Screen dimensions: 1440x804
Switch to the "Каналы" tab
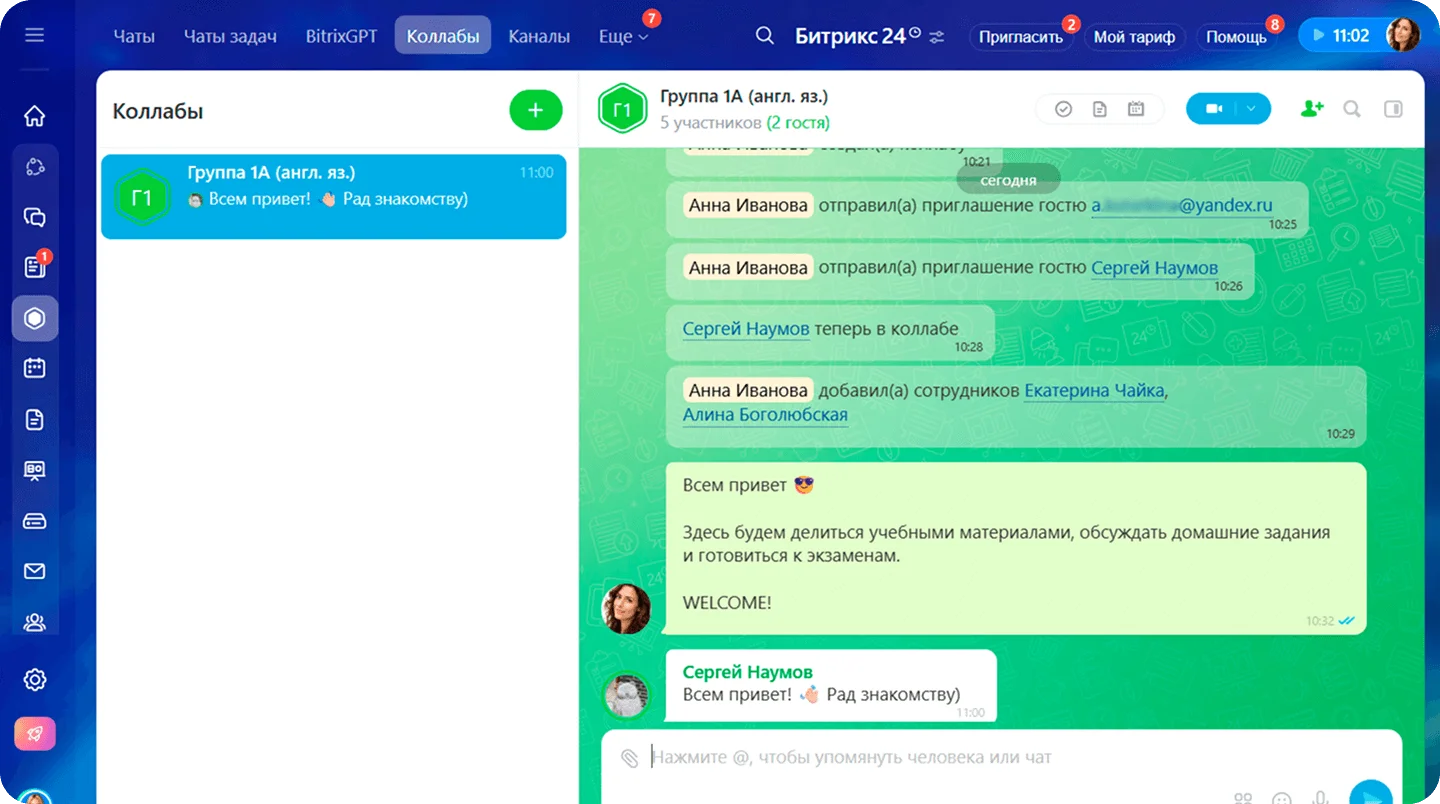(539, 36)
